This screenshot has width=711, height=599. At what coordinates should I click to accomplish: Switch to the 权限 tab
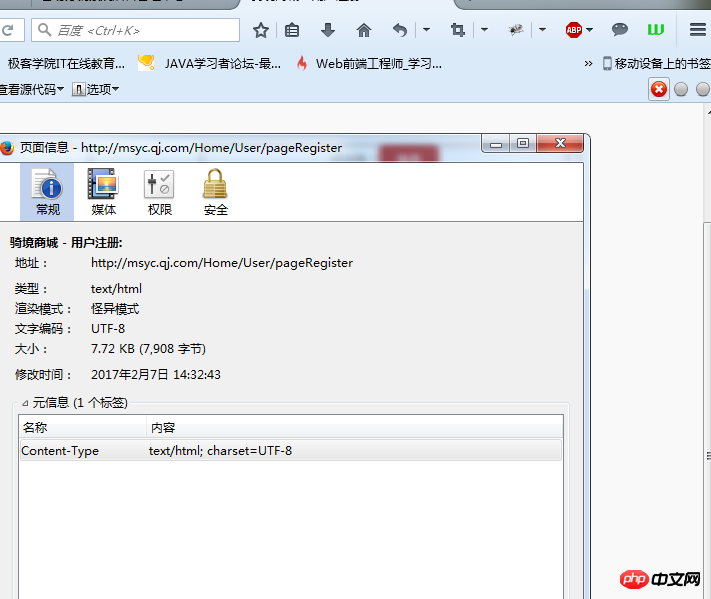(x=159, y=192)
